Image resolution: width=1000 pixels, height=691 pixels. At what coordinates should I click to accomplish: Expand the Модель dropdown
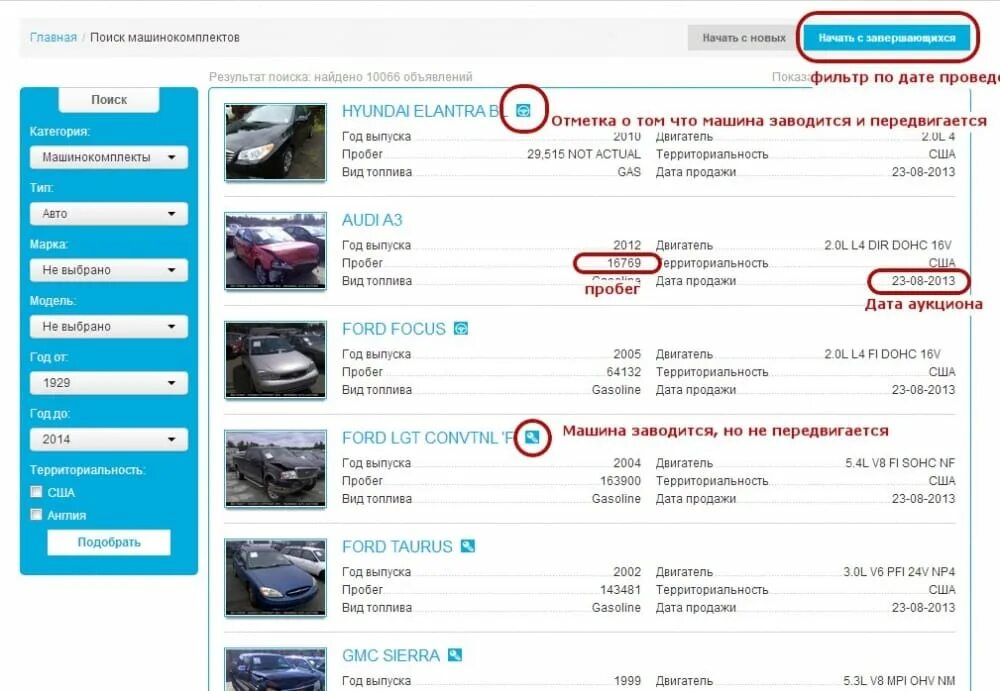[108, 326]
